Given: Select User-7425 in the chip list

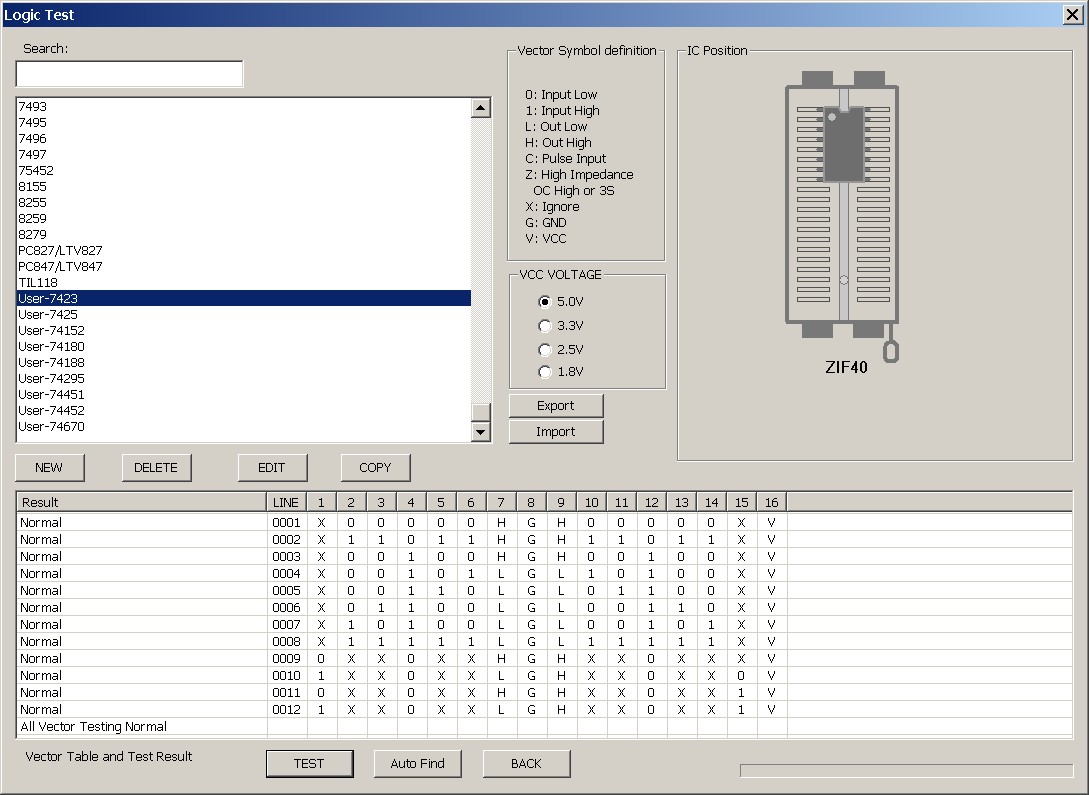Looking at the screenshot, I should click(x=48, y=314).
